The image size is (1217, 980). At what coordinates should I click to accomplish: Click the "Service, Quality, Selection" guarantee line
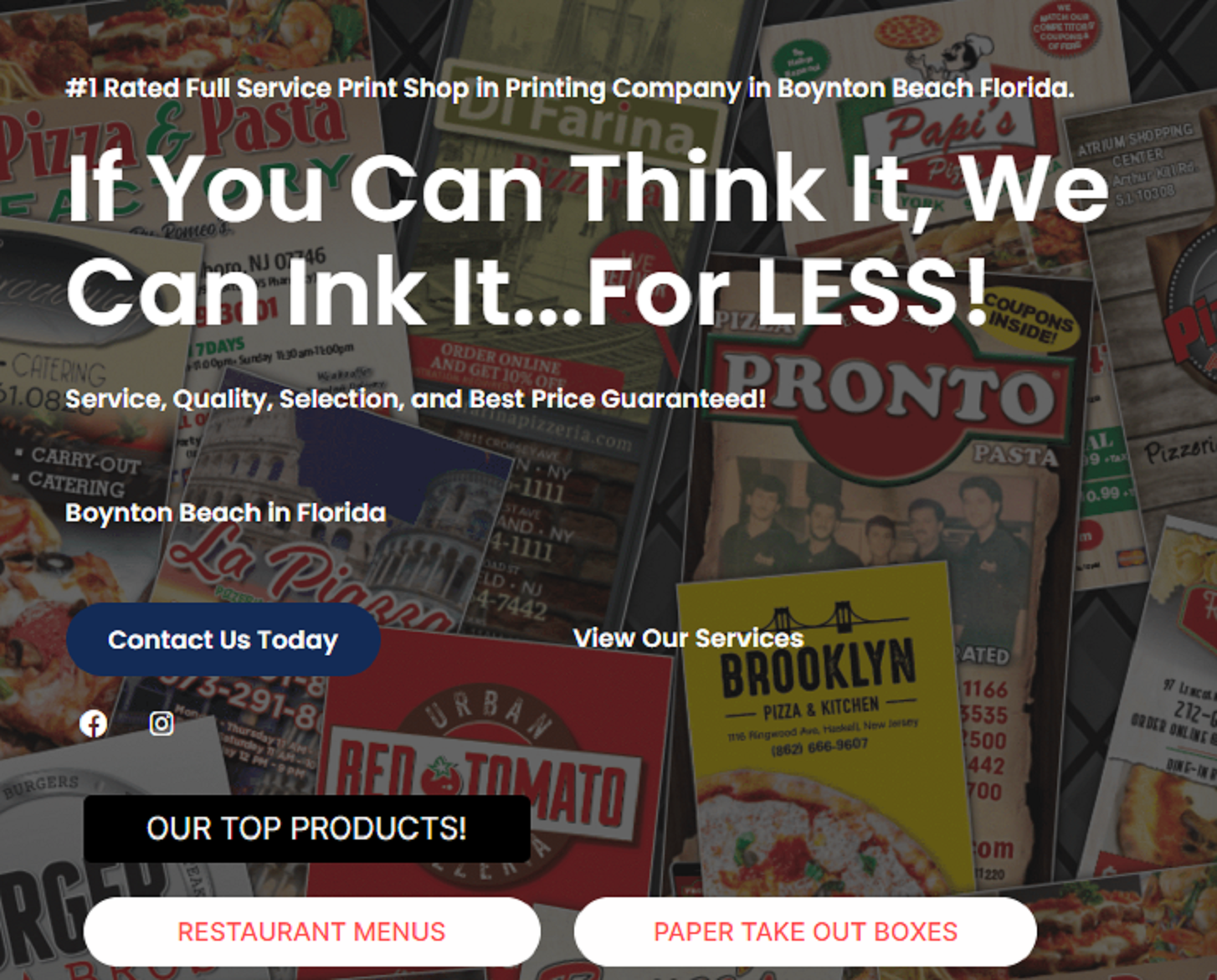pos(415,399)
